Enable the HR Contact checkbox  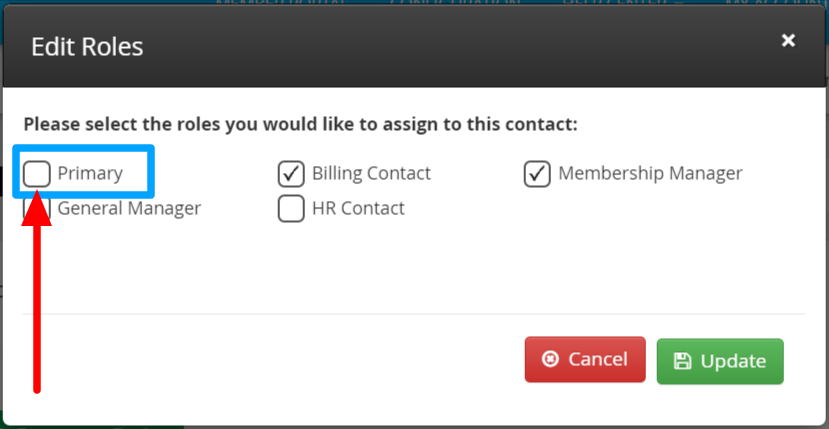point(291,208)
